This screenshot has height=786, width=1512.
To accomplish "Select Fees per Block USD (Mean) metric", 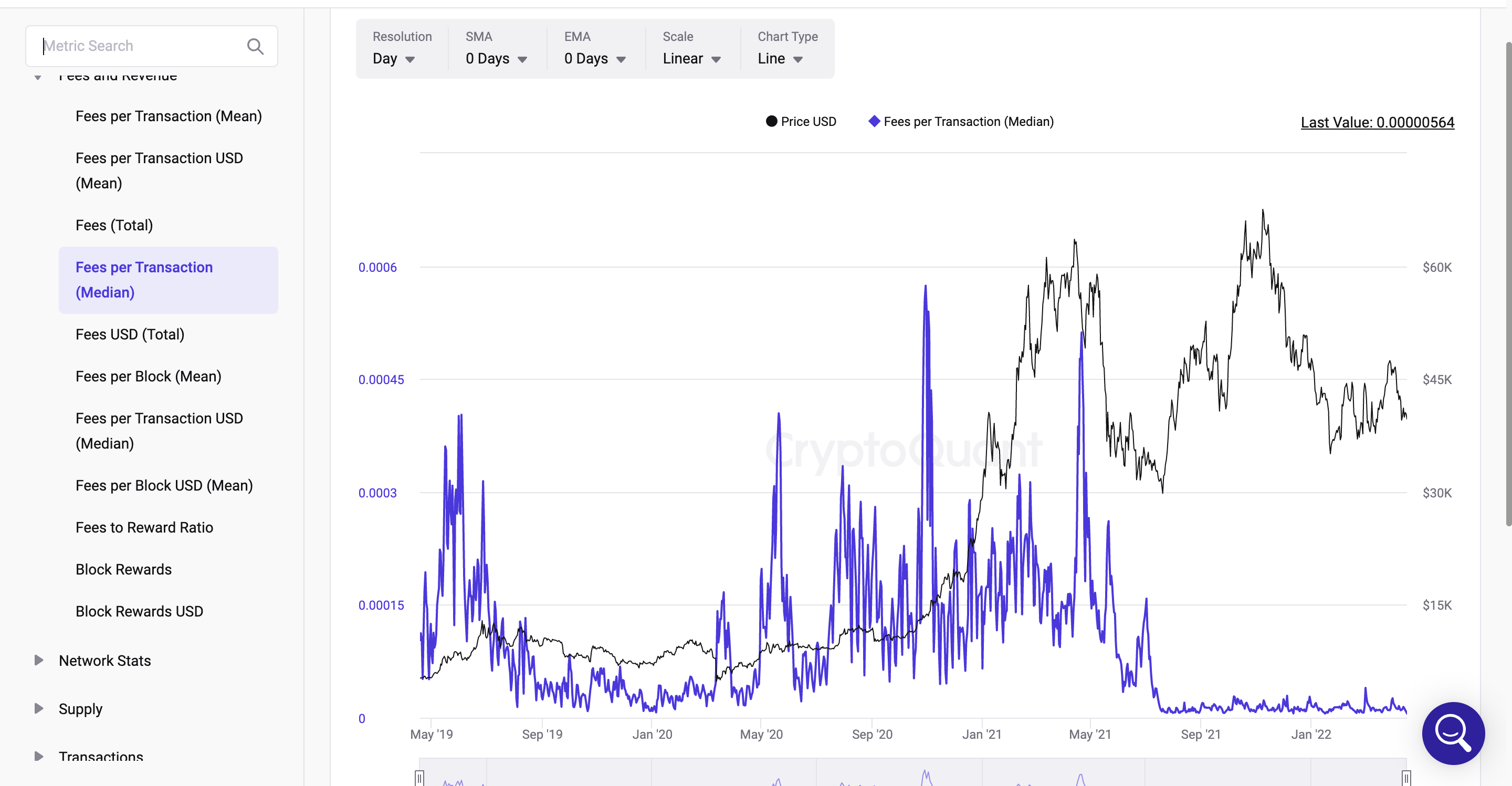I will [x=169, y=486].
